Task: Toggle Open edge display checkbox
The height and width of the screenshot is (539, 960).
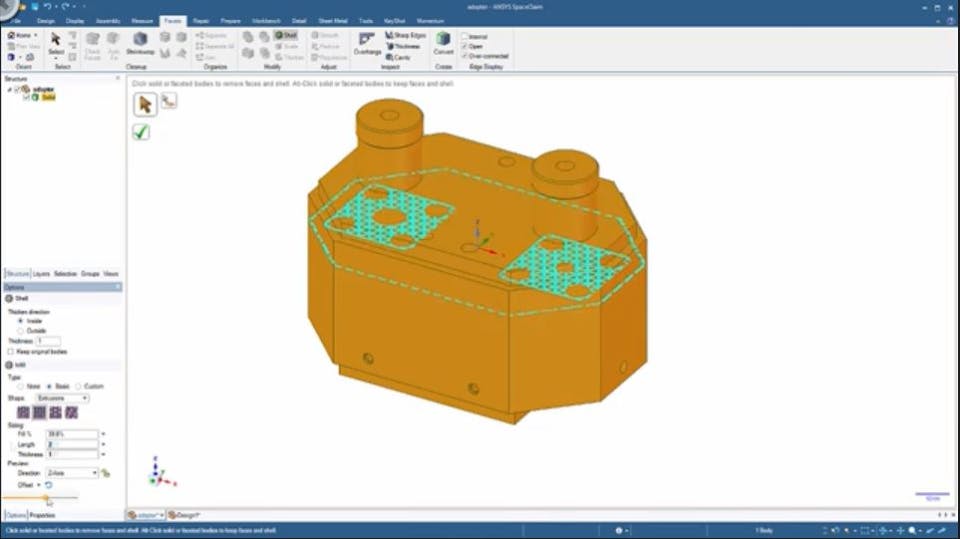Action: click(464, 47)
